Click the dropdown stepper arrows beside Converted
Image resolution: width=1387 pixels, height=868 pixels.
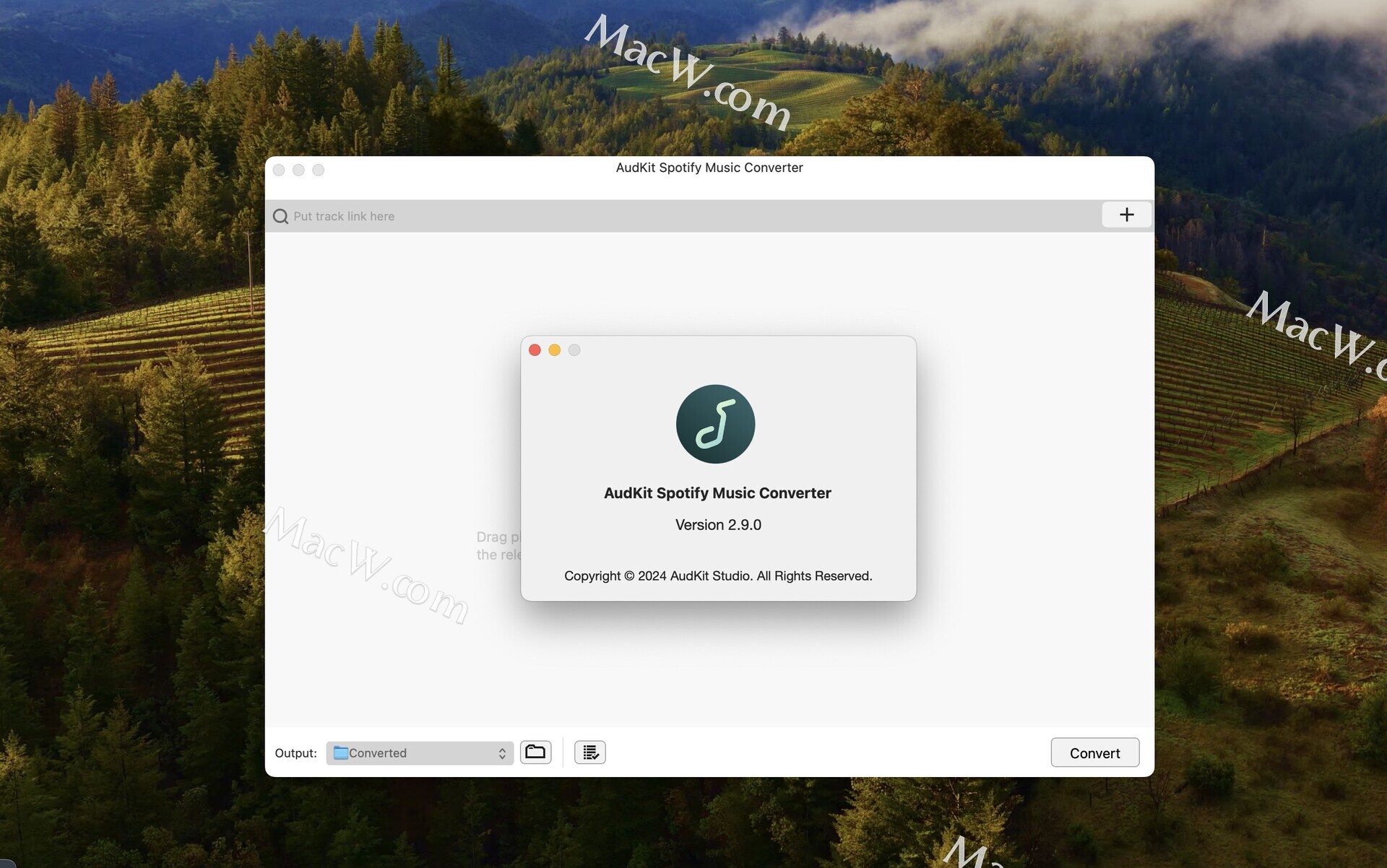click(x=502, y=753)
